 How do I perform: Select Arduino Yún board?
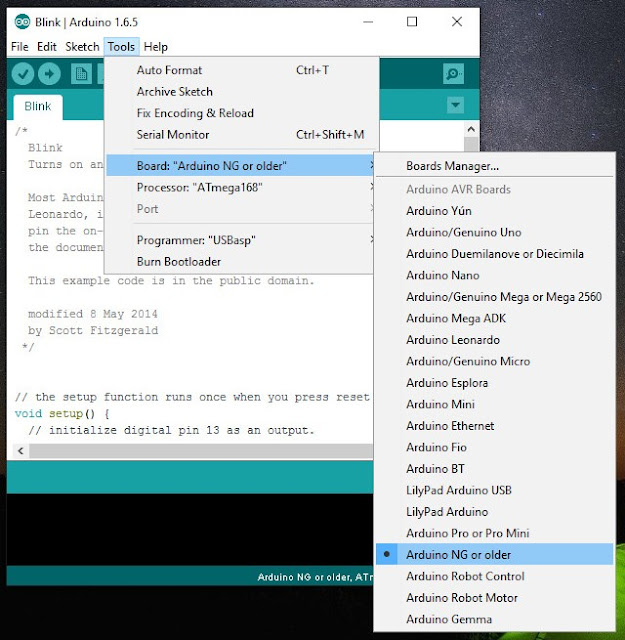tap(494, 211)
